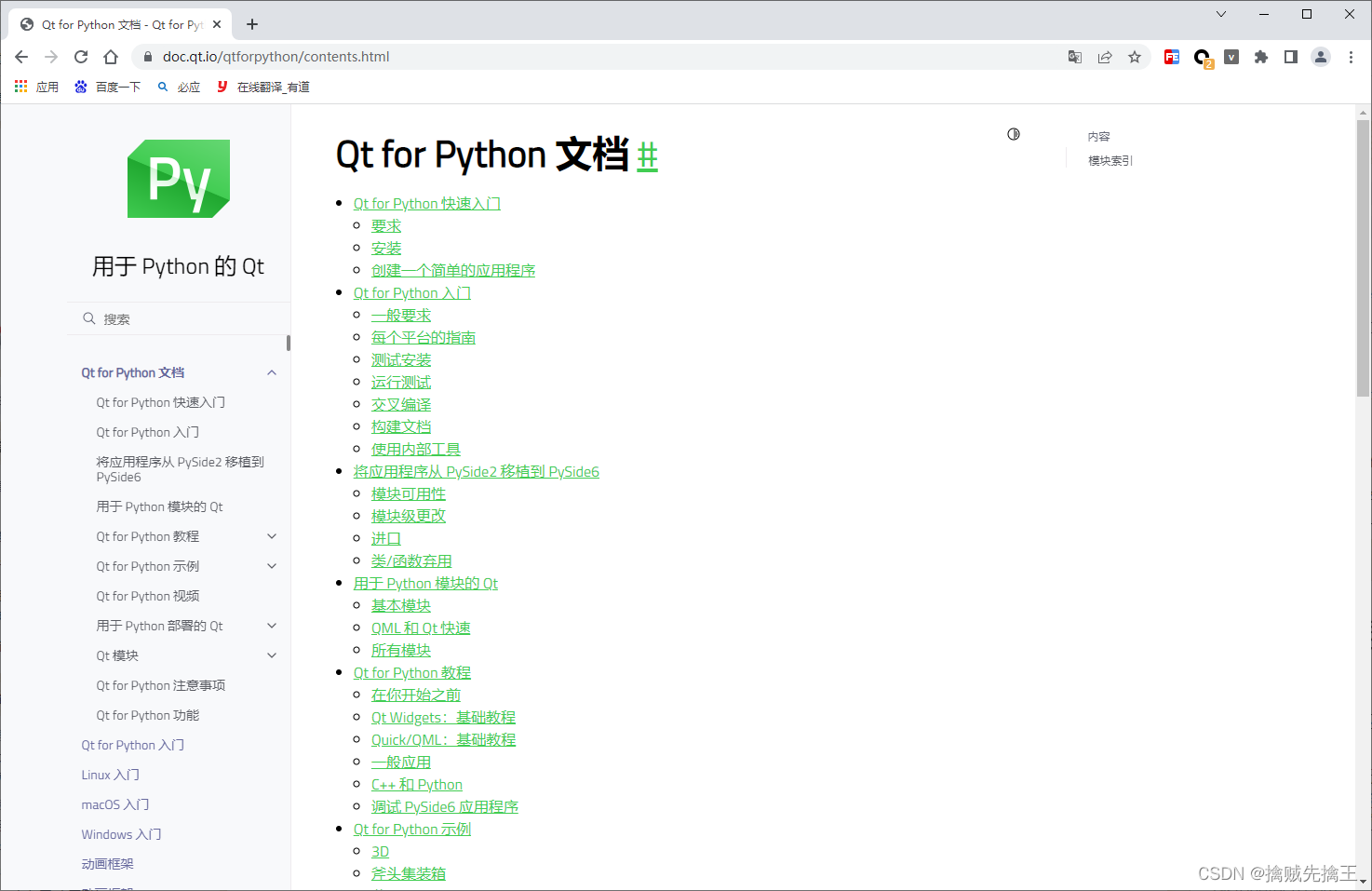1372x891 pixels.
Task: Open the Chrome three-dot menu
Action: click(x=1351, y=57)
